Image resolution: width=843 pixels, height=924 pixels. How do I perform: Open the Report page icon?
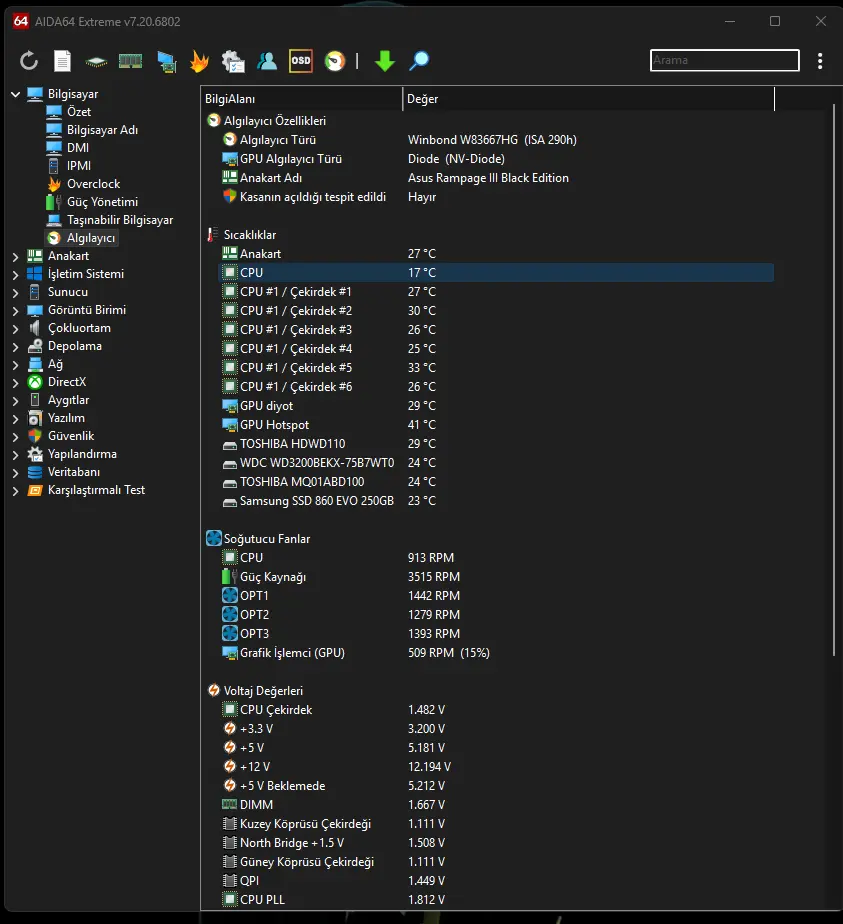tap(62, 61)
